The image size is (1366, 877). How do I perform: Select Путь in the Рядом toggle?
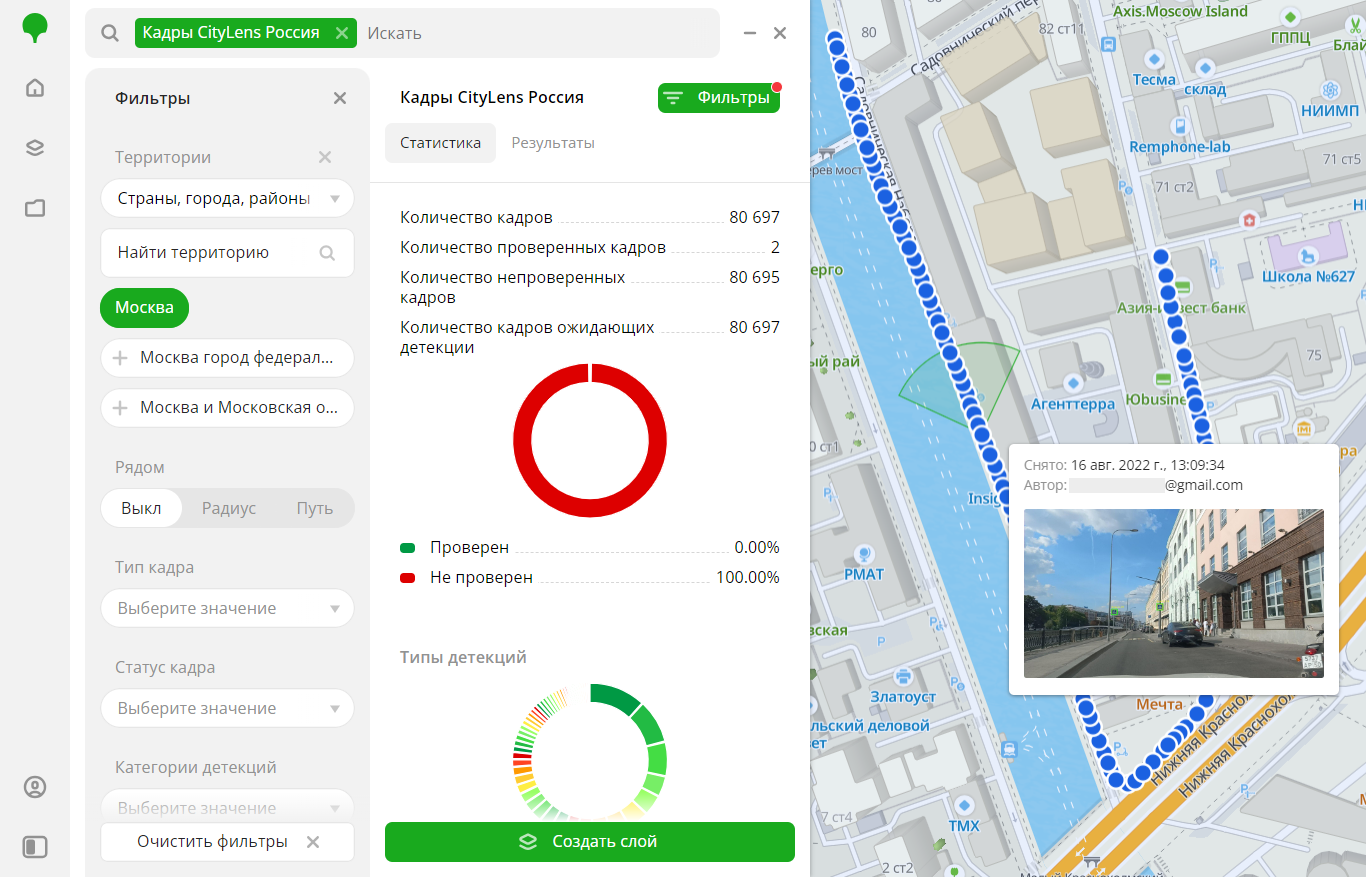(314, 508)
